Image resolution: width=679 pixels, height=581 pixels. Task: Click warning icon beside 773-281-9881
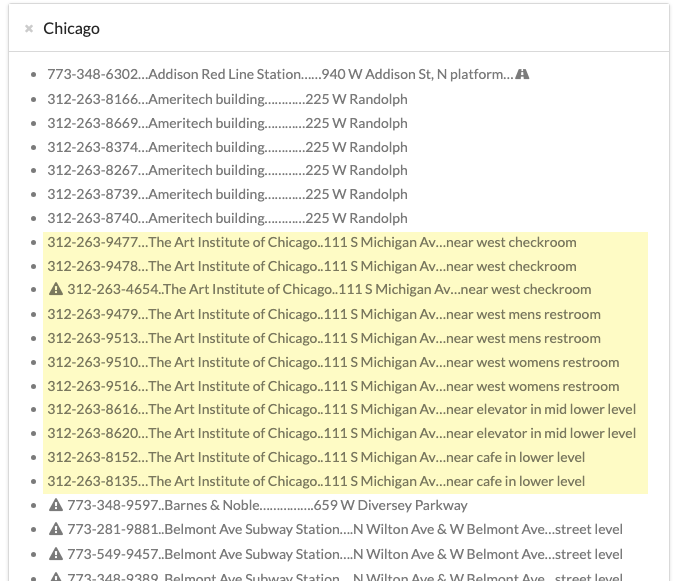point(56,529)
